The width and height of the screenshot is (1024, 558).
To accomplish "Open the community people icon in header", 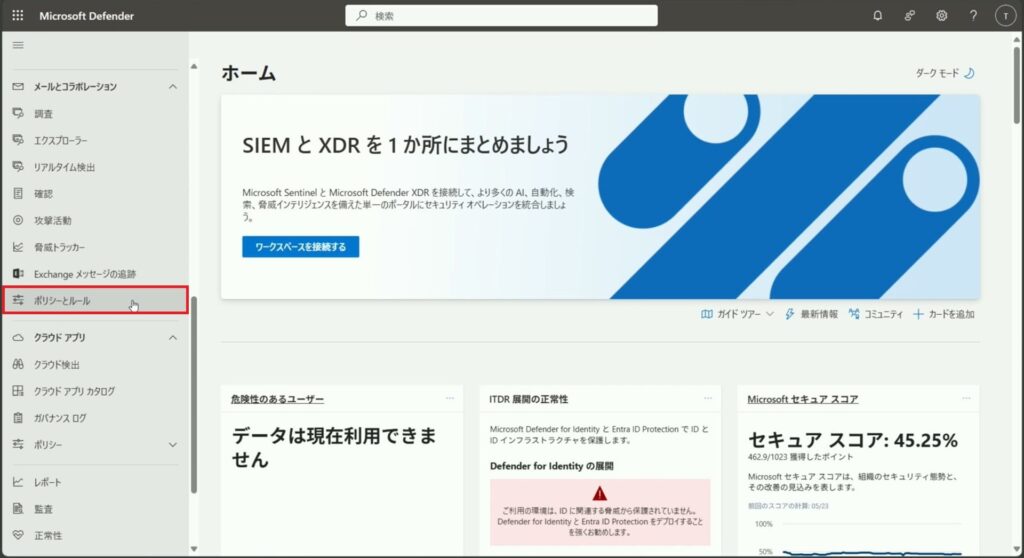I will [x=910, y=16].
